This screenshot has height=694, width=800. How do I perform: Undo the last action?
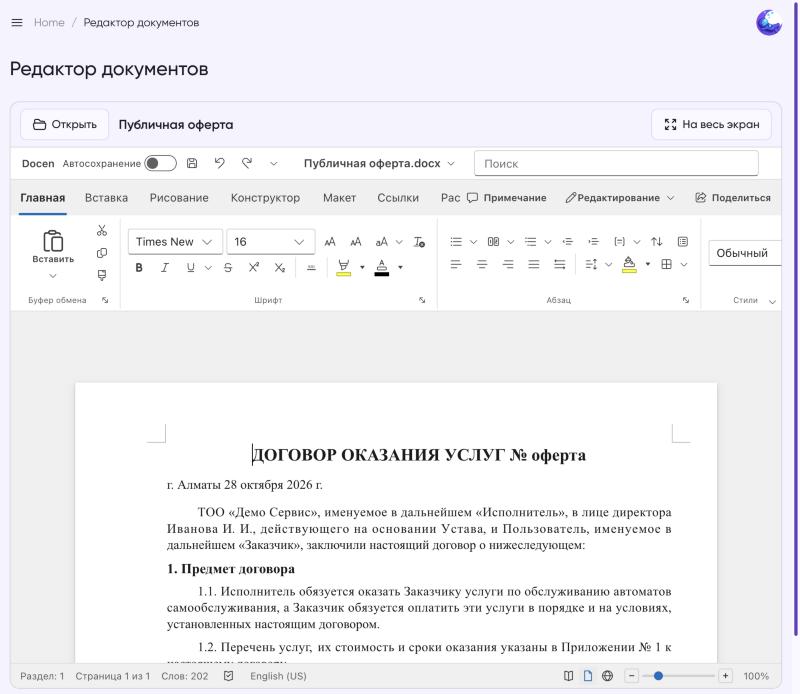(x=219, y=163)
